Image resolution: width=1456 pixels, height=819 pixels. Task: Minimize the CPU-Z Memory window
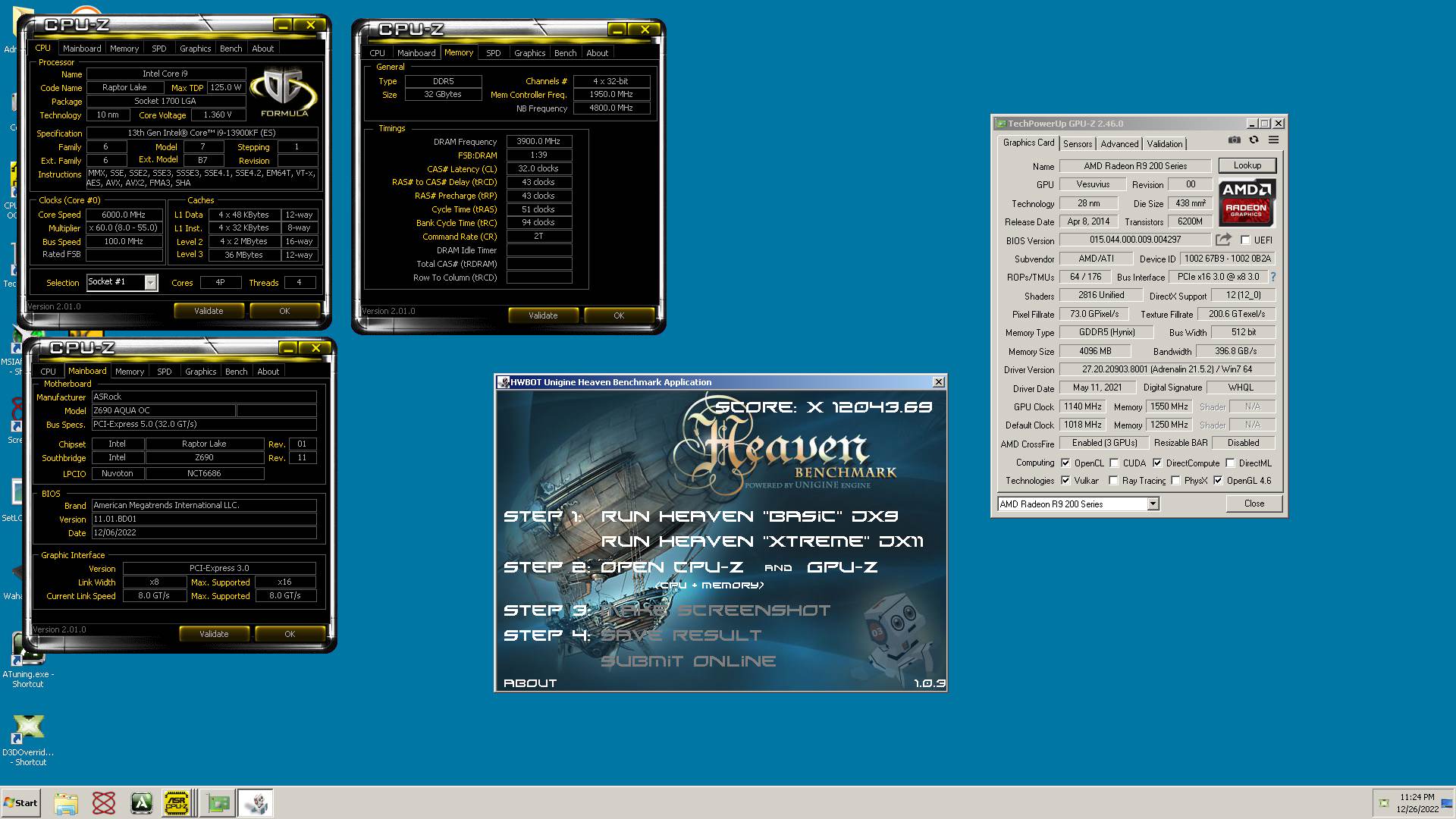click(617, 30)
